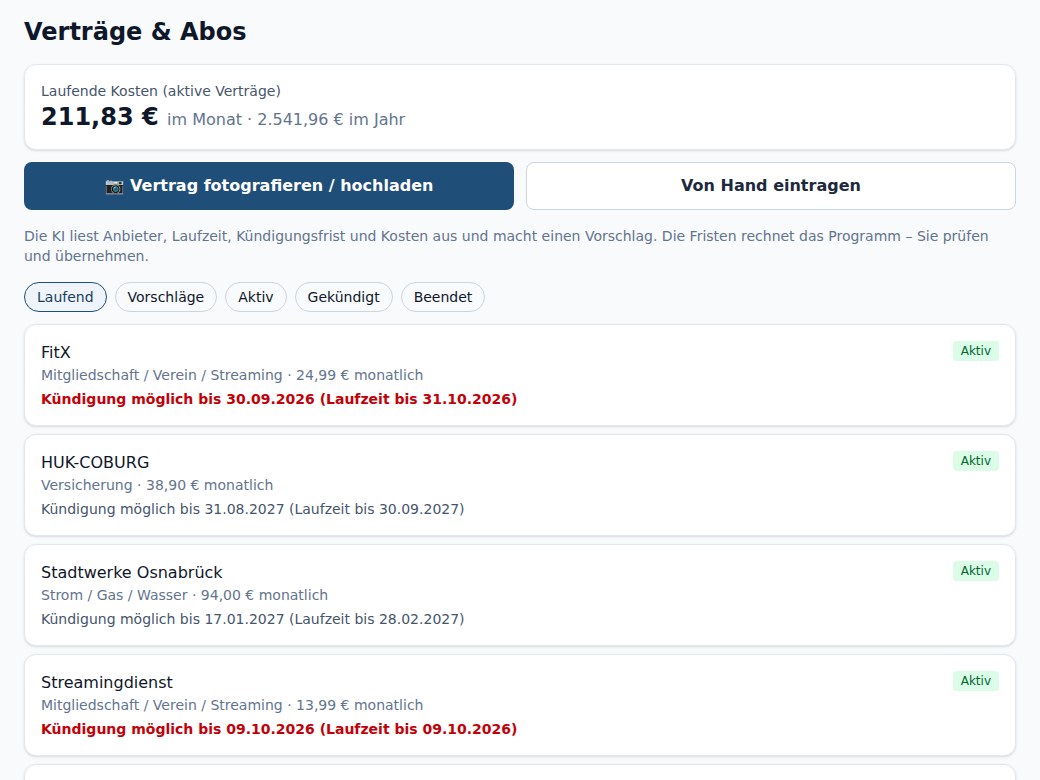
Task: Select the 'Laufend' filter chip
Action: click(x=65, y=297)
